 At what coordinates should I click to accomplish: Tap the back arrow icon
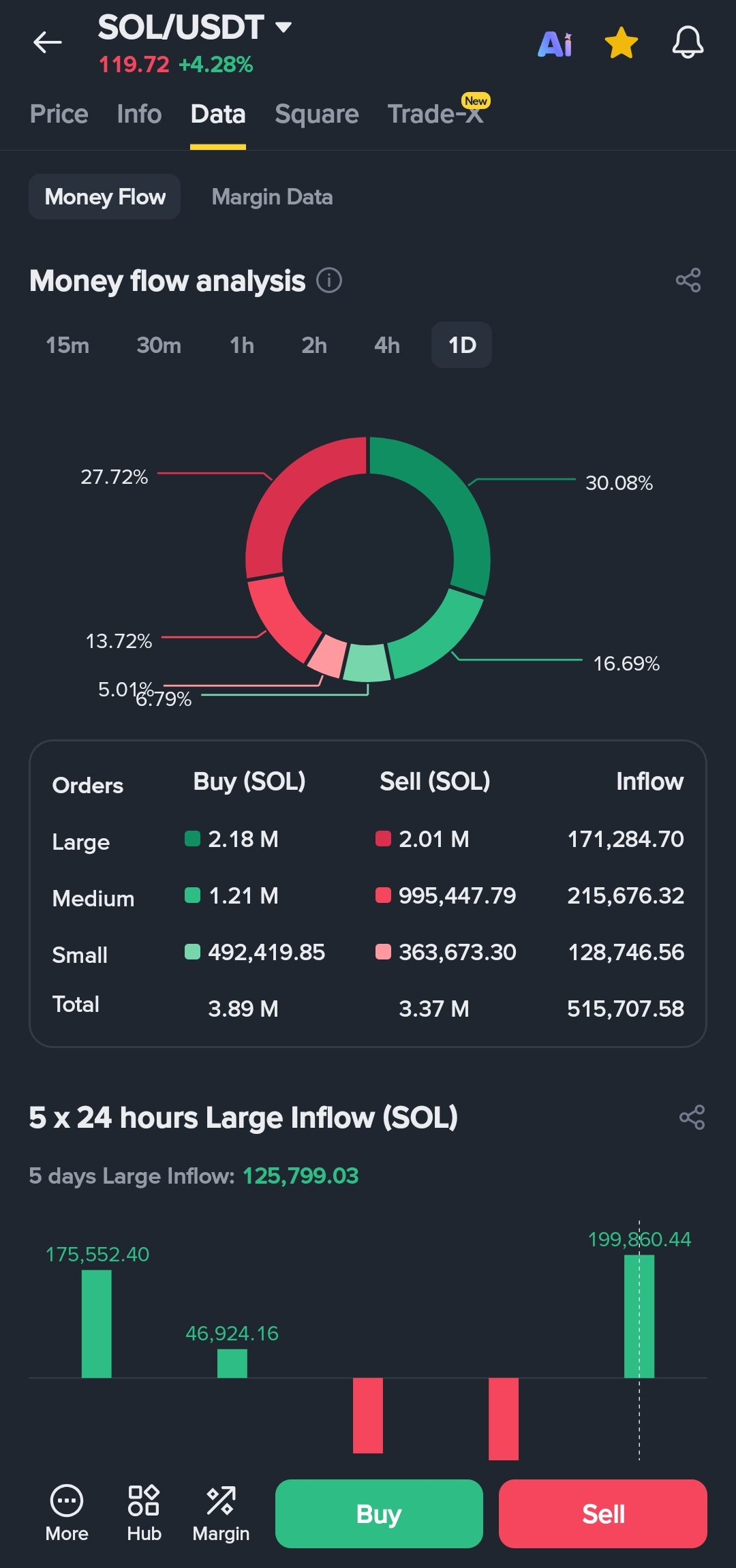click(48, 42)
